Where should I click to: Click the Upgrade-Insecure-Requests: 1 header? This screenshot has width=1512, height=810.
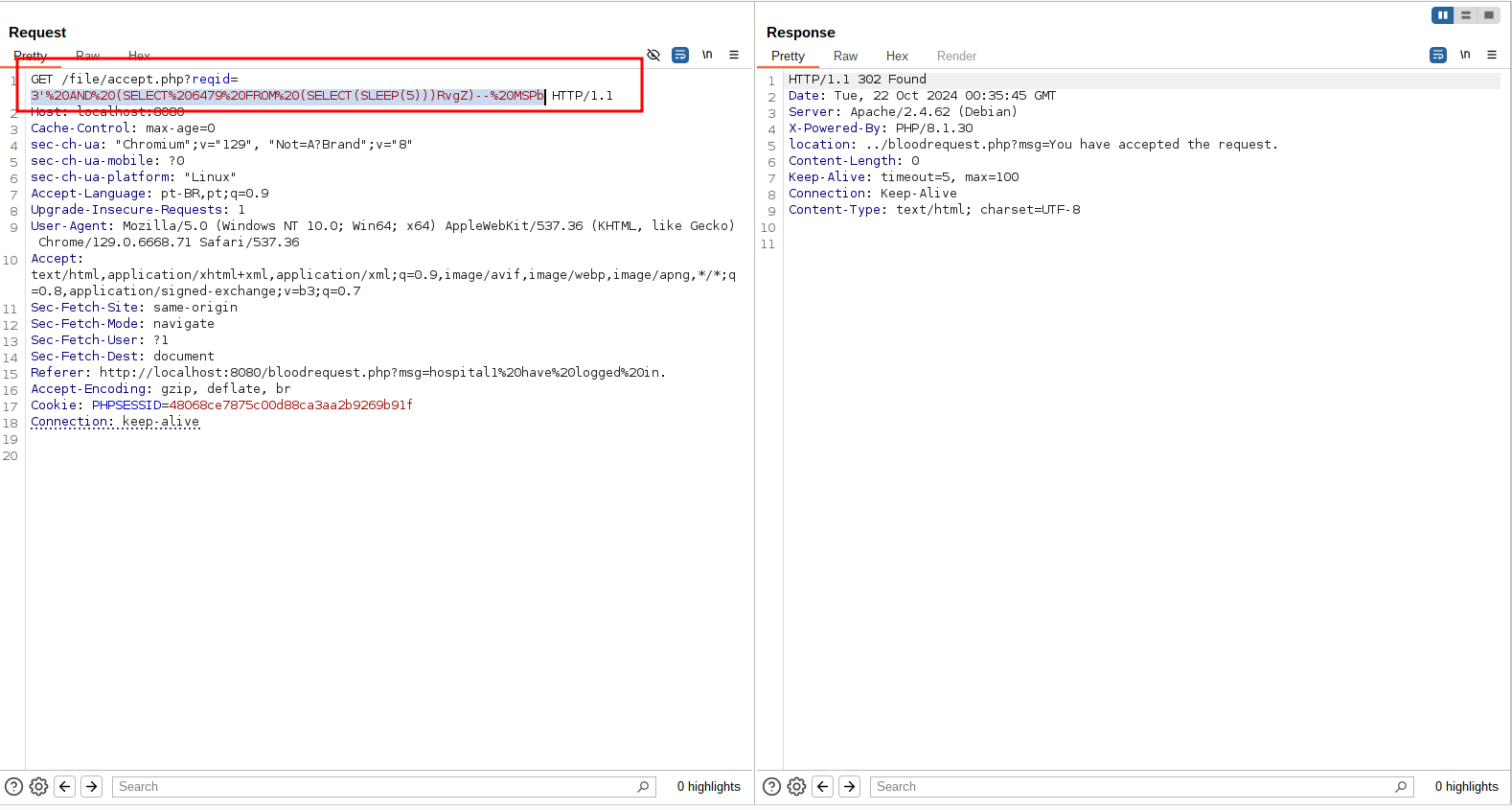pos(138,210)
